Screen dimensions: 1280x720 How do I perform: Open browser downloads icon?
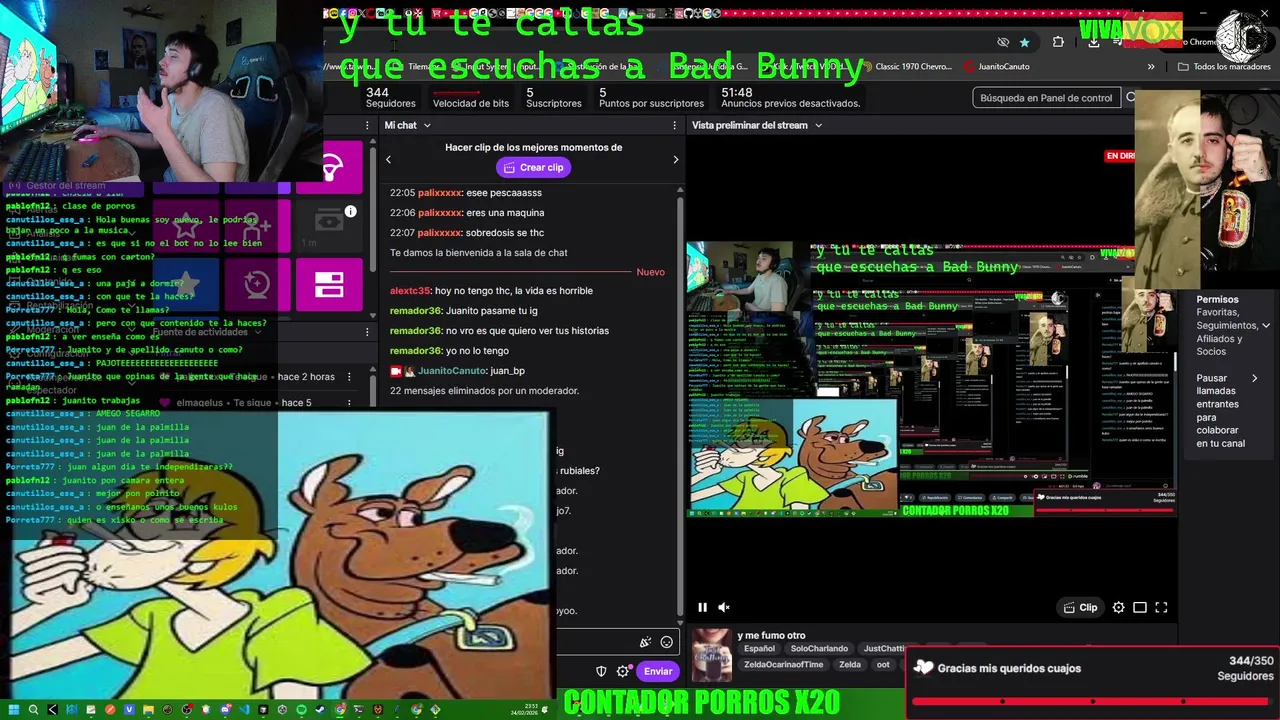1093,42
